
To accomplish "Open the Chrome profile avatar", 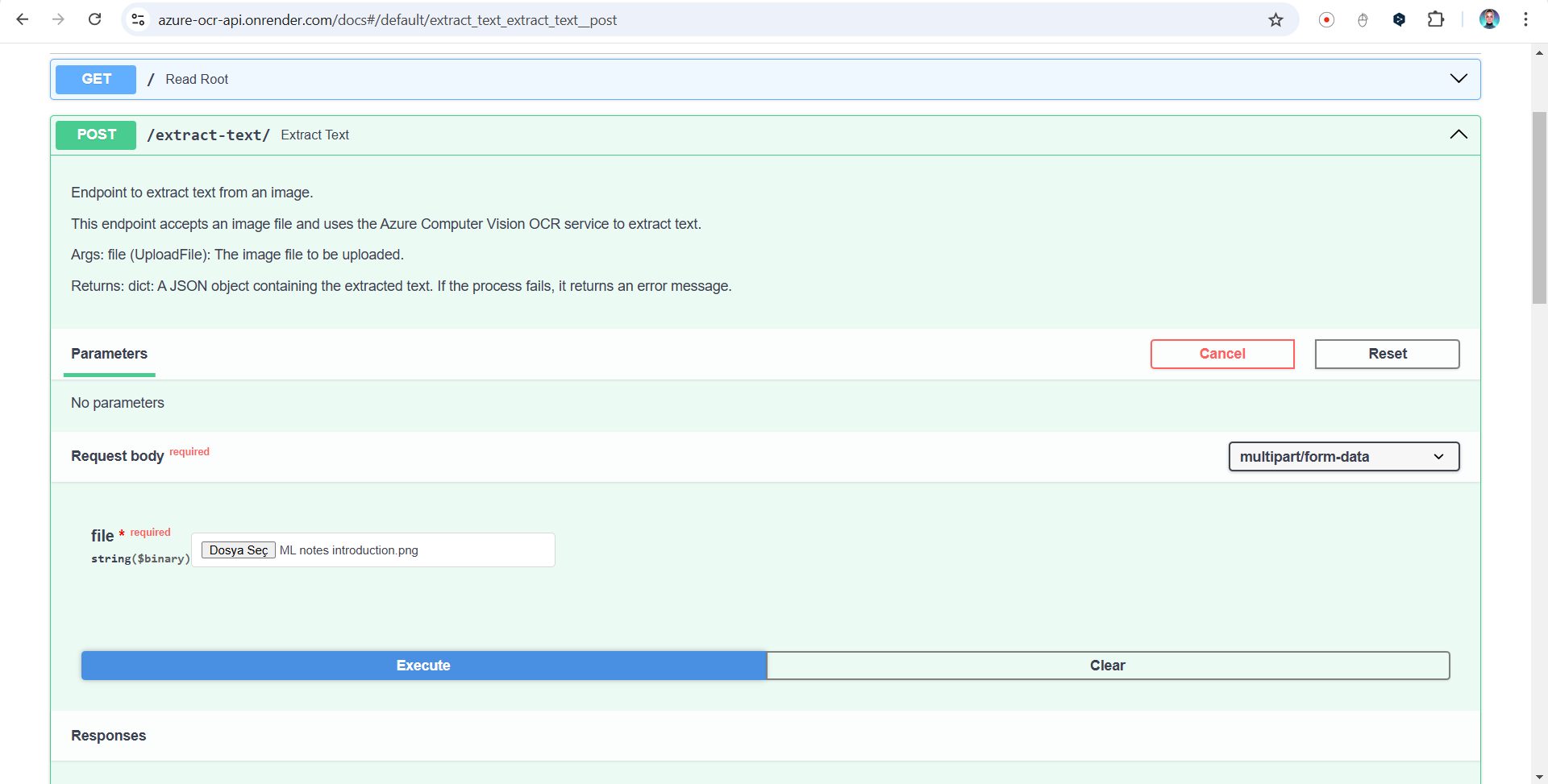I will 1489,19.
